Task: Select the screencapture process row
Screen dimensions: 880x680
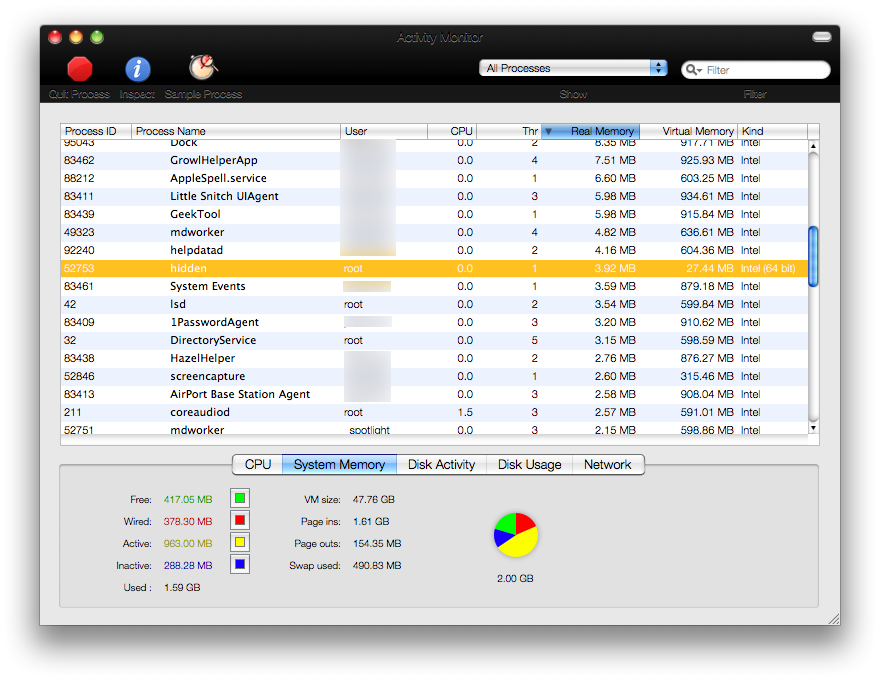Action: pyautogui.click(x=434, y=376)
